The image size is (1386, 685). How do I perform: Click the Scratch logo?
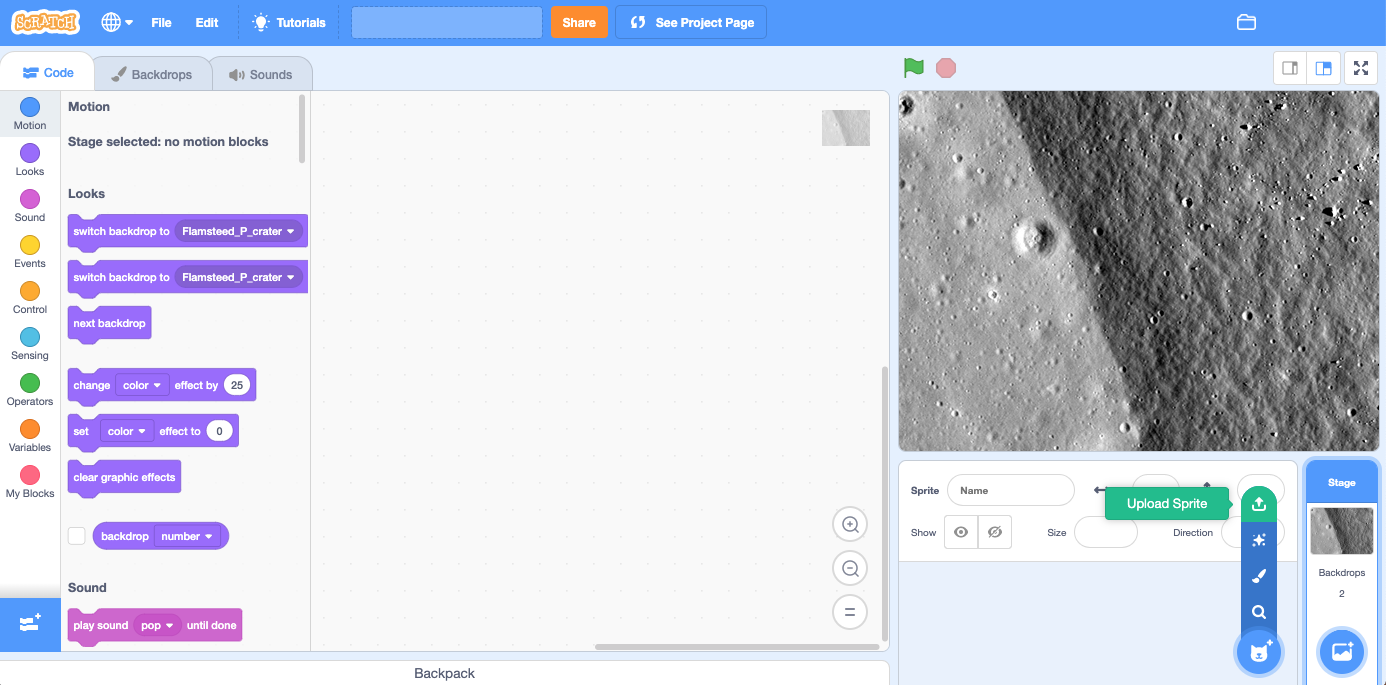46,22
